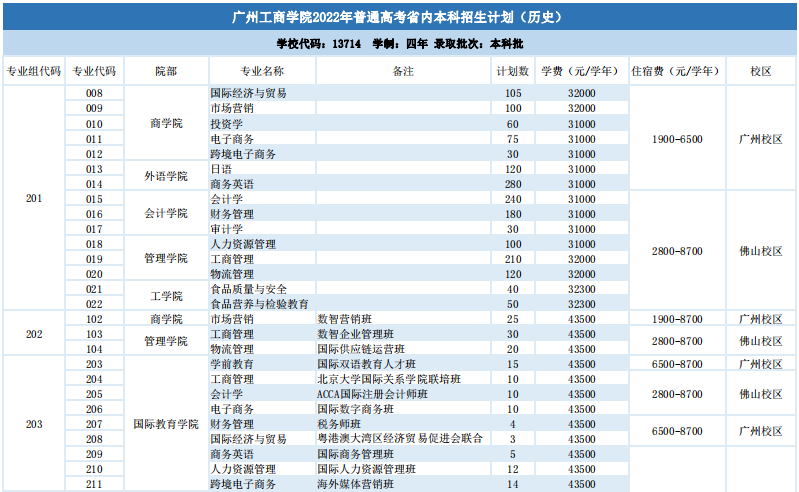The width and height of the screenshot is (799, 492).
Task: Click the note 数智企业管理班
Action: 356,334
